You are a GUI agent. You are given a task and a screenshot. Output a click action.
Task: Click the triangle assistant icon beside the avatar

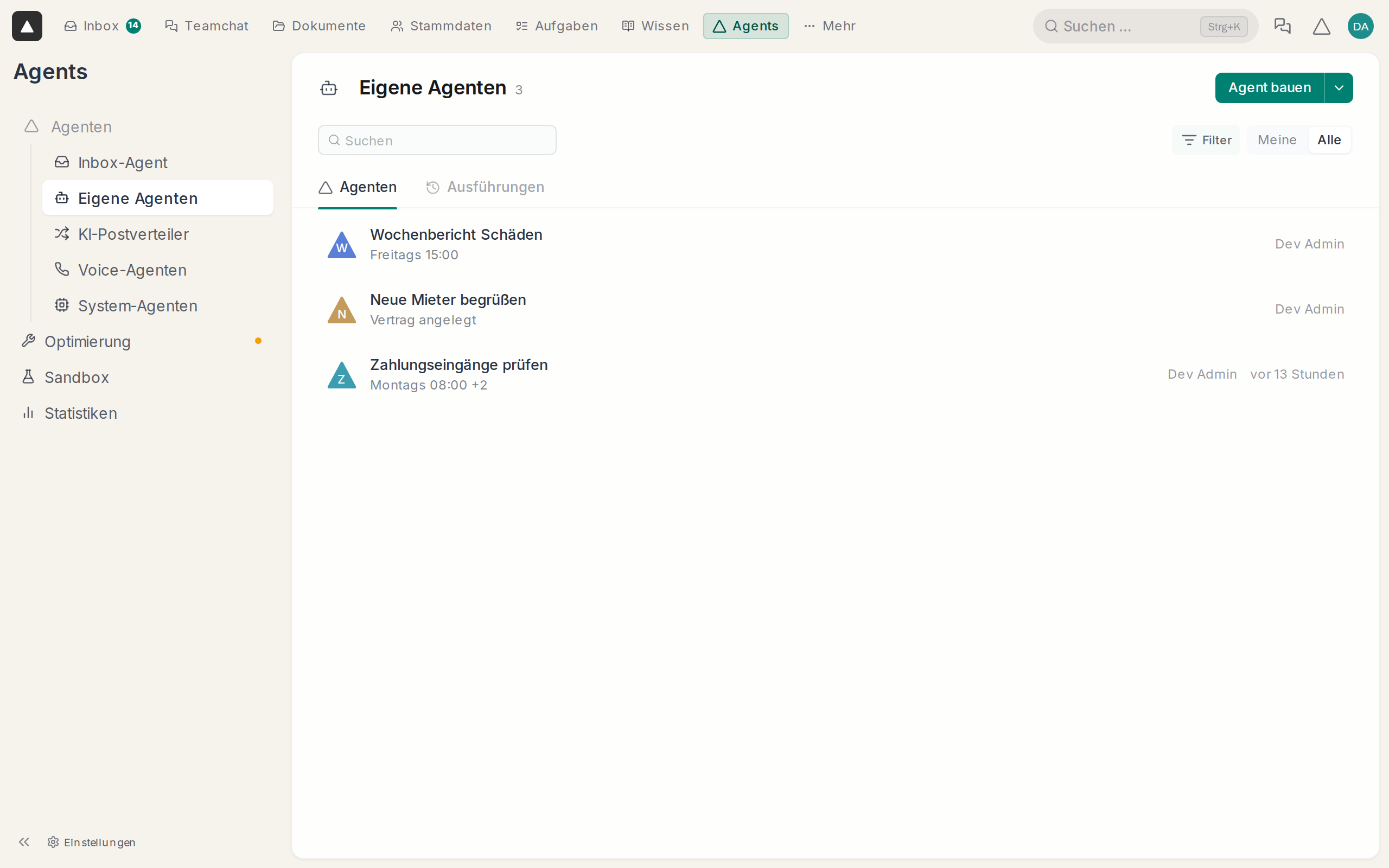click(1321, 26)
